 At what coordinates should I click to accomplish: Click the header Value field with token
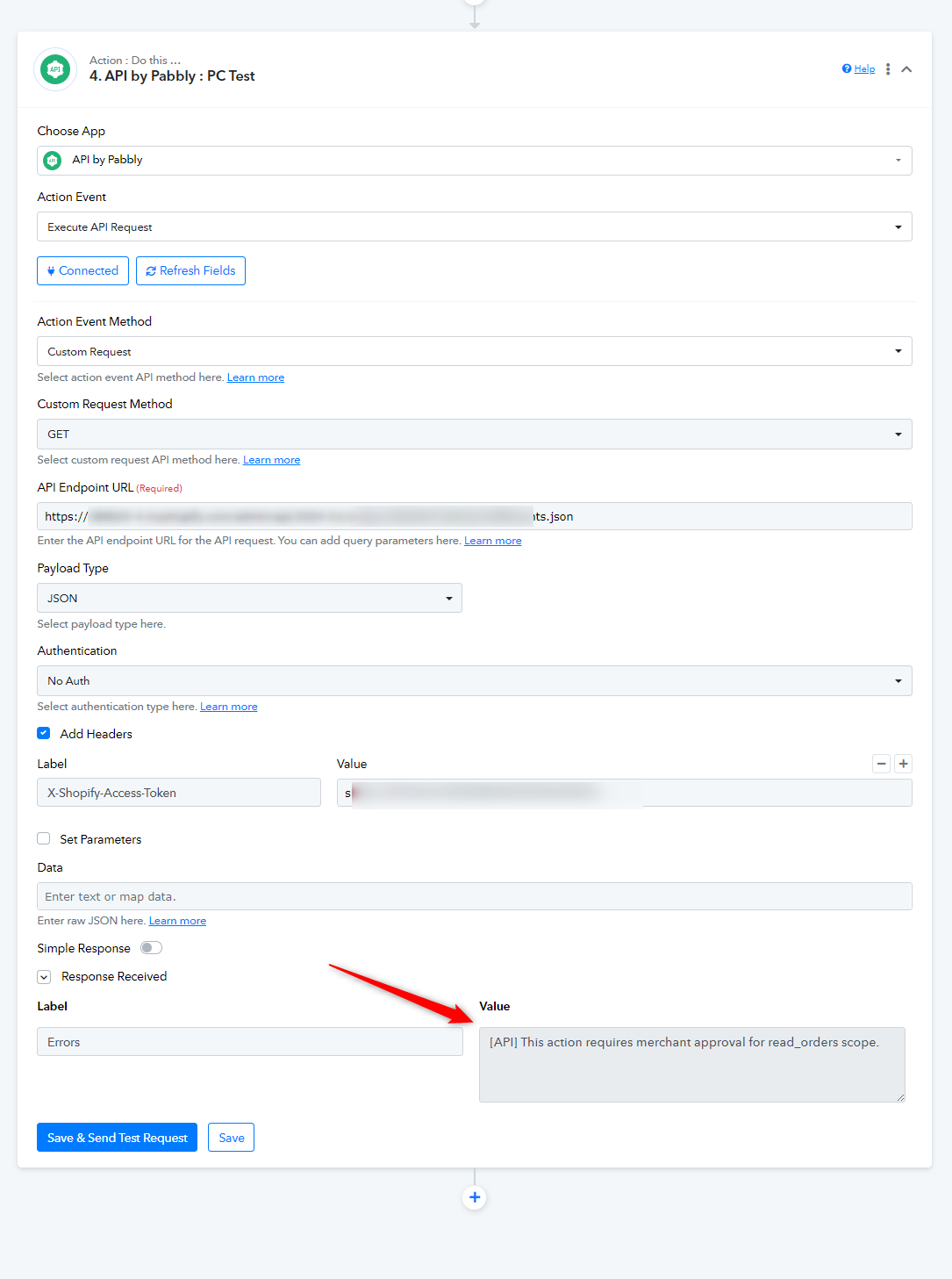click(625, 793)
